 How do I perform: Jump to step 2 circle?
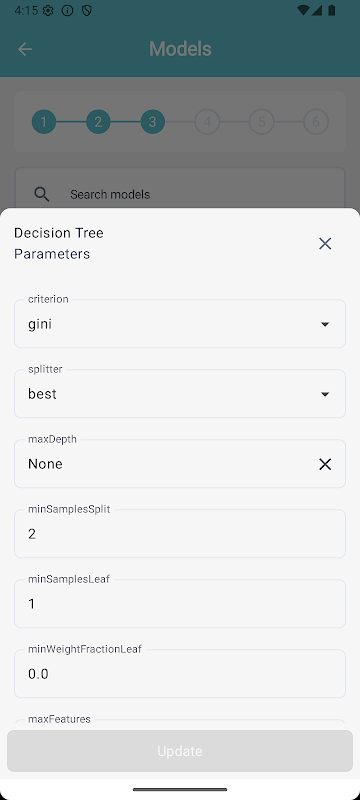coord(98,122)
